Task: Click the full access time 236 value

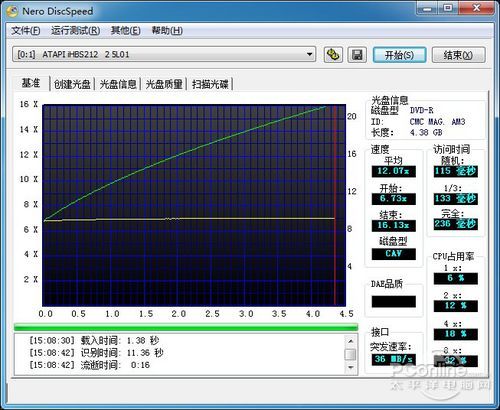Action: (456, 224)
